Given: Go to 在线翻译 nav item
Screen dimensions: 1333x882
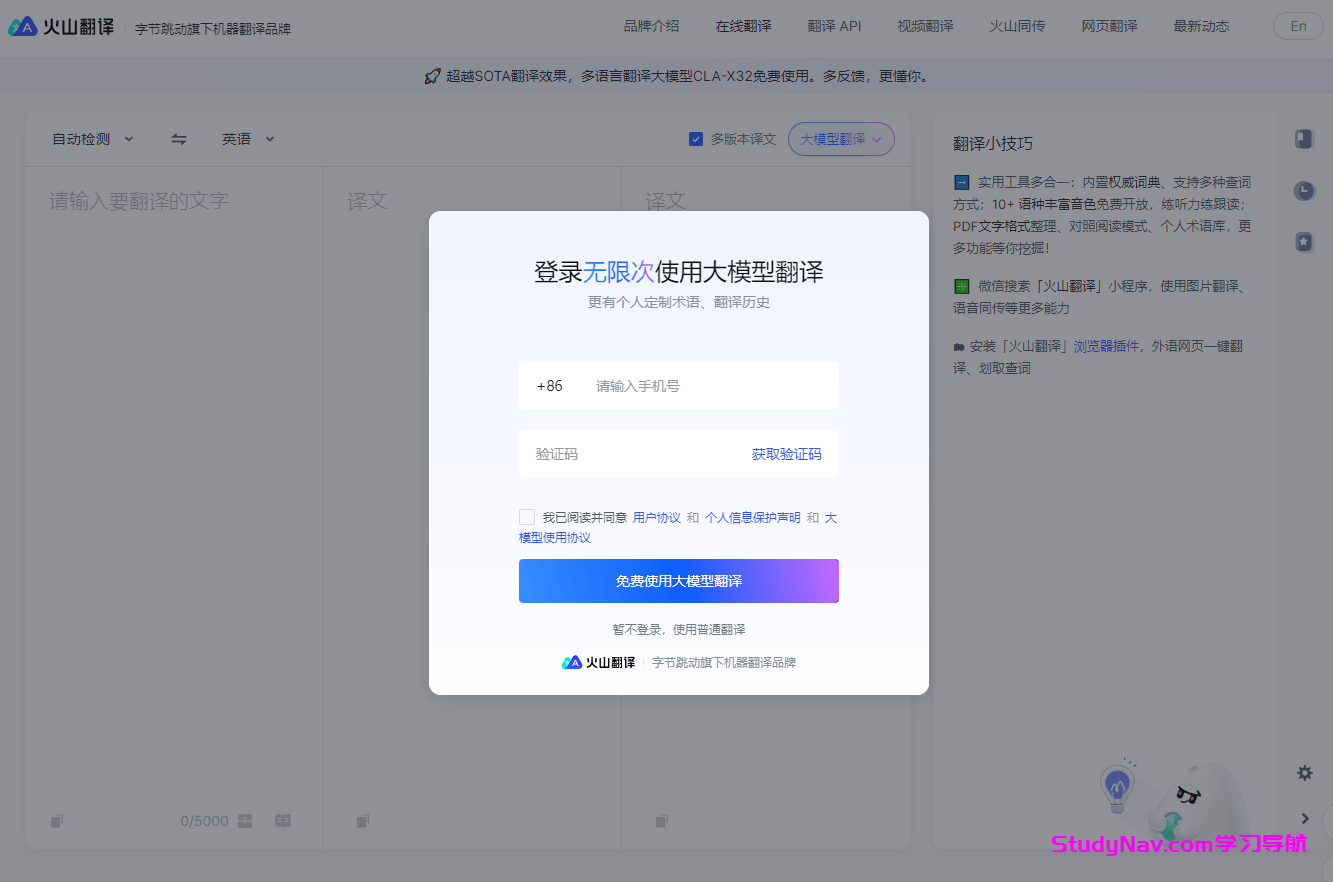Looking at the screenshot, I should tap(743, 26).
